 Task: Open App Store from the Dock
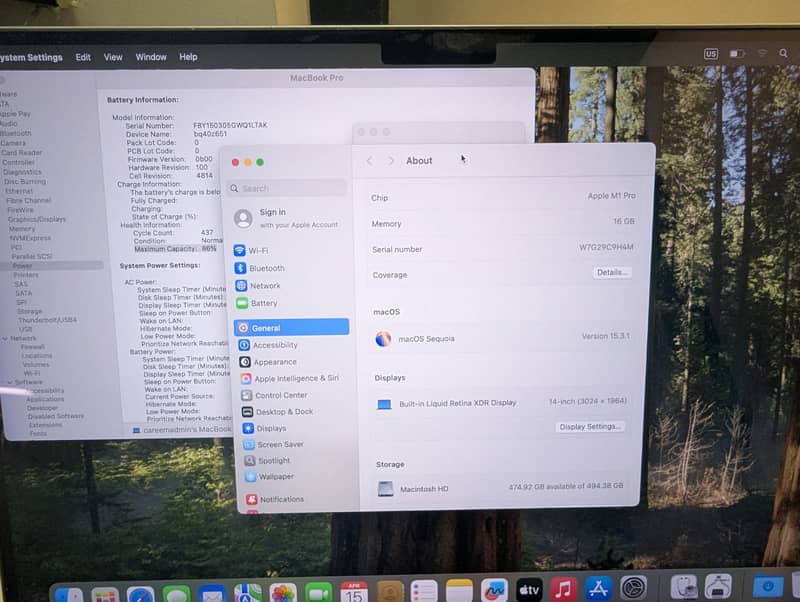coord(598,588)
